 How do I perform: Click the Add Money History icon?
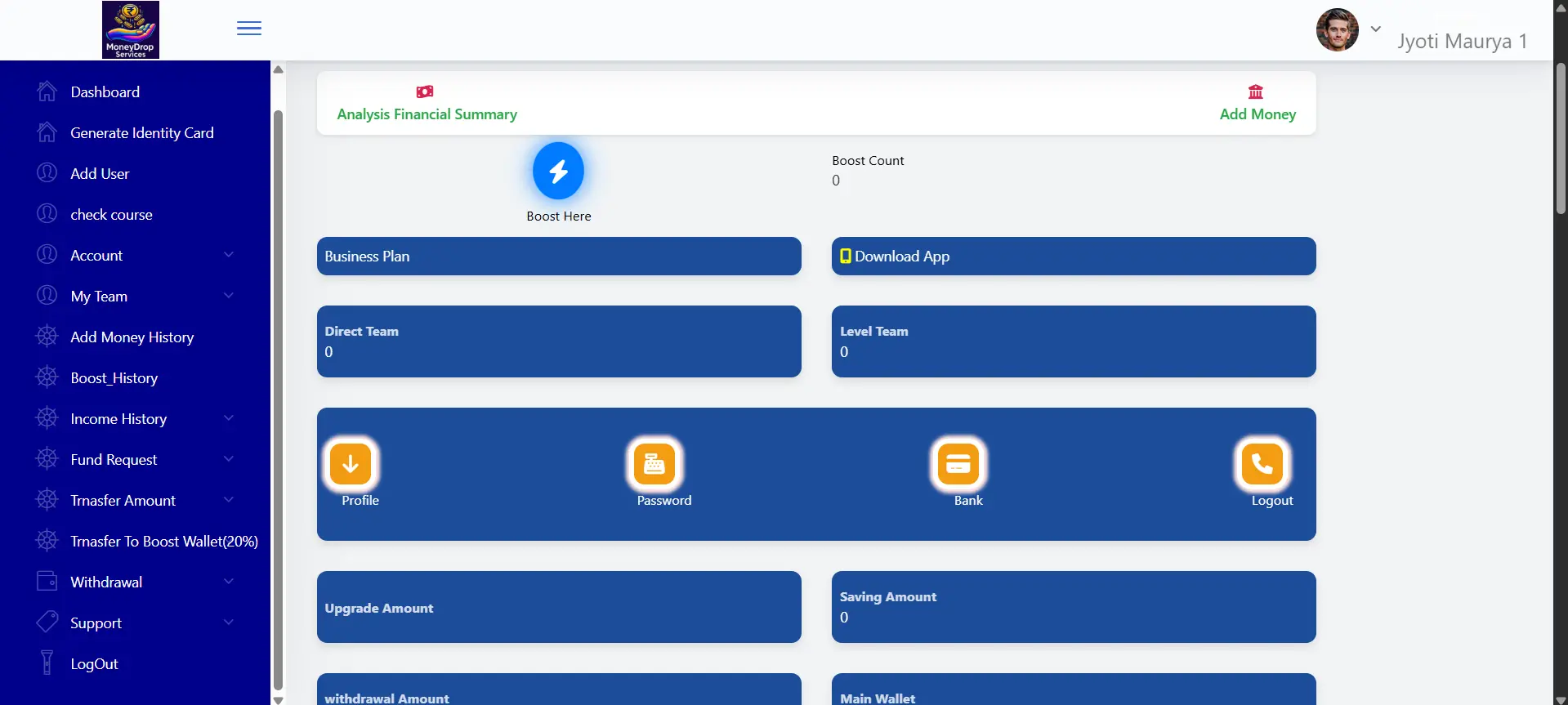47,337
